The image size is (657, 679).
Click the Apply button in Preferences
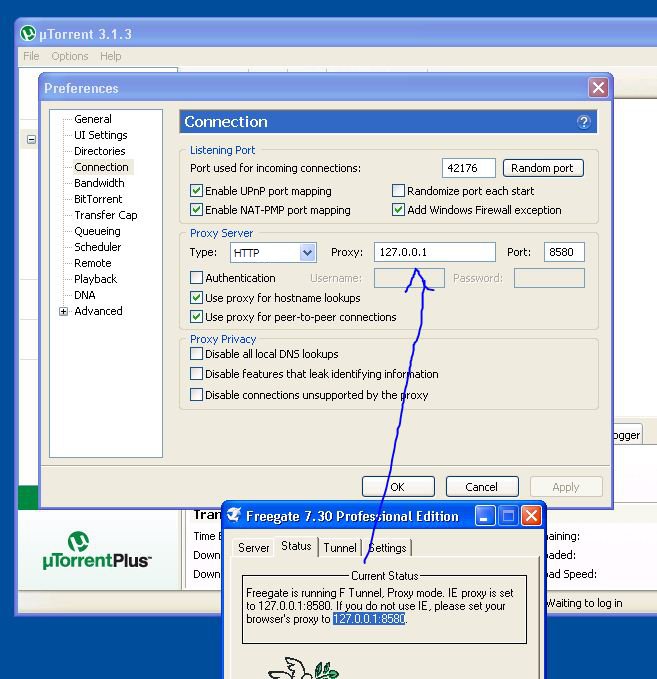[x=566, y=487]
